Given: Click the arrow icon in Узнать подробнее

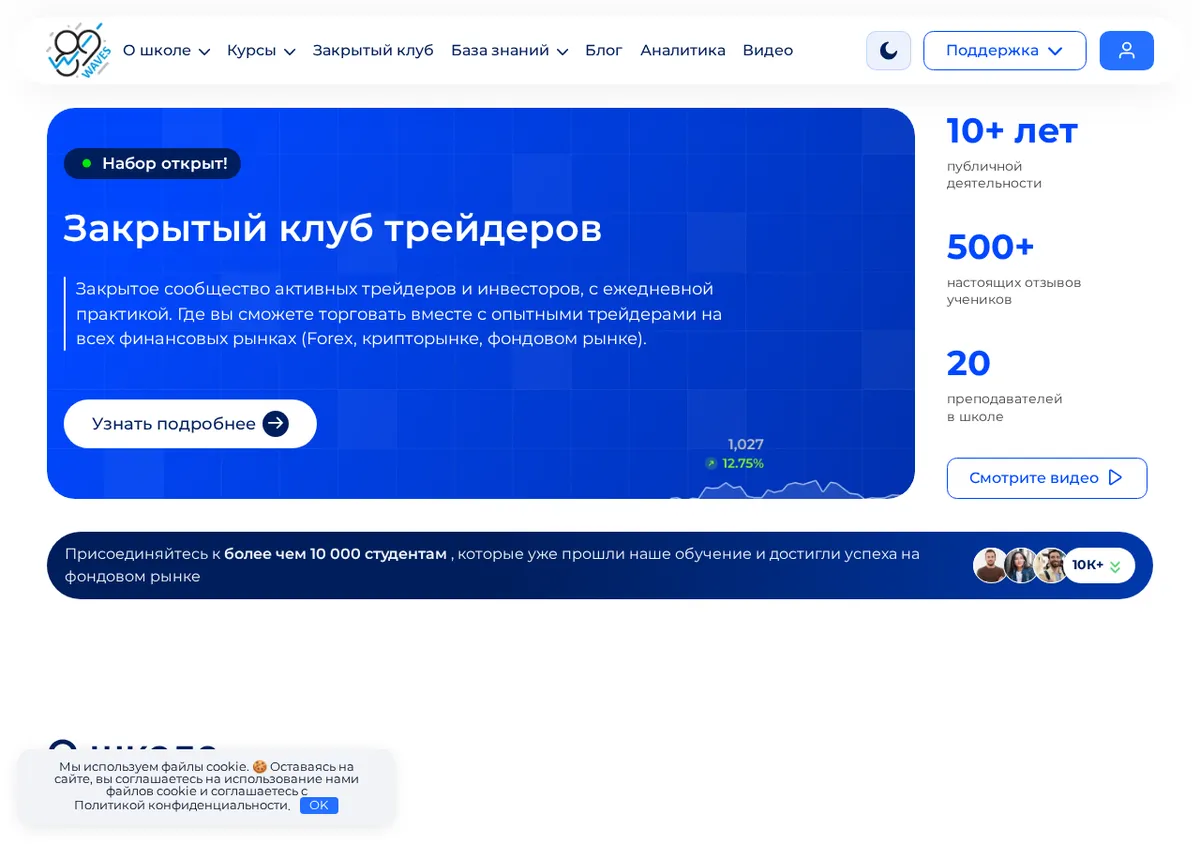Looking at the screenshot, I should [x=276, y=424].
